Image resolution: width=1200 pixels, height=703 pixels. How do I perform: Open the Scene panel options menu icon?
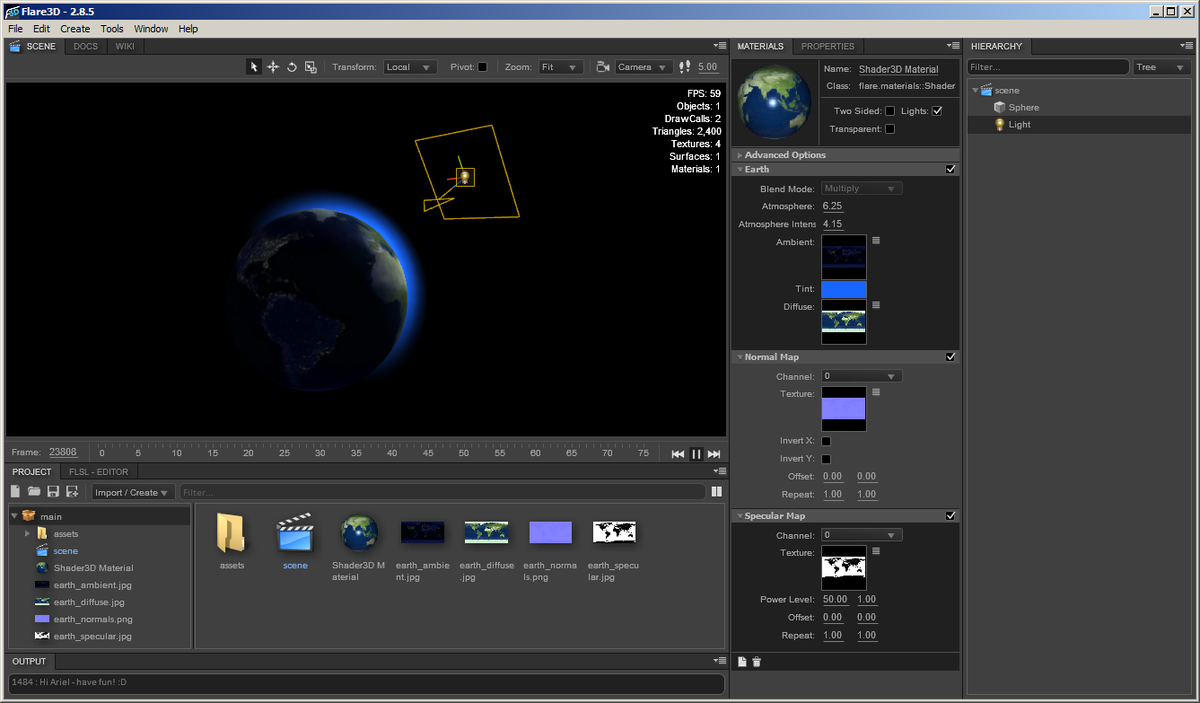720,46
